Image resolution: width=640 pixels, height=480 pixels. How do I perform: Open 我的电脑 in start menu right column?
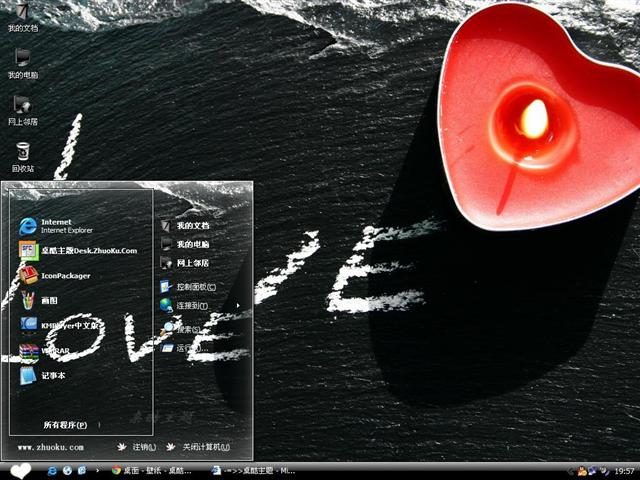pos(185,244)
